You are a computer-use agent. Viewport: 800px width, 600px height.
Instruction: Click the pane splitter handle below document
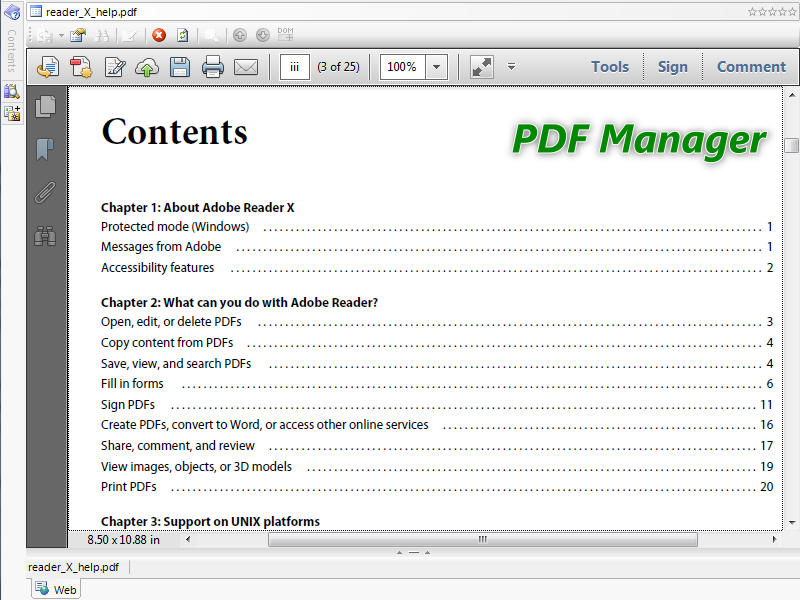click(413, 553)
